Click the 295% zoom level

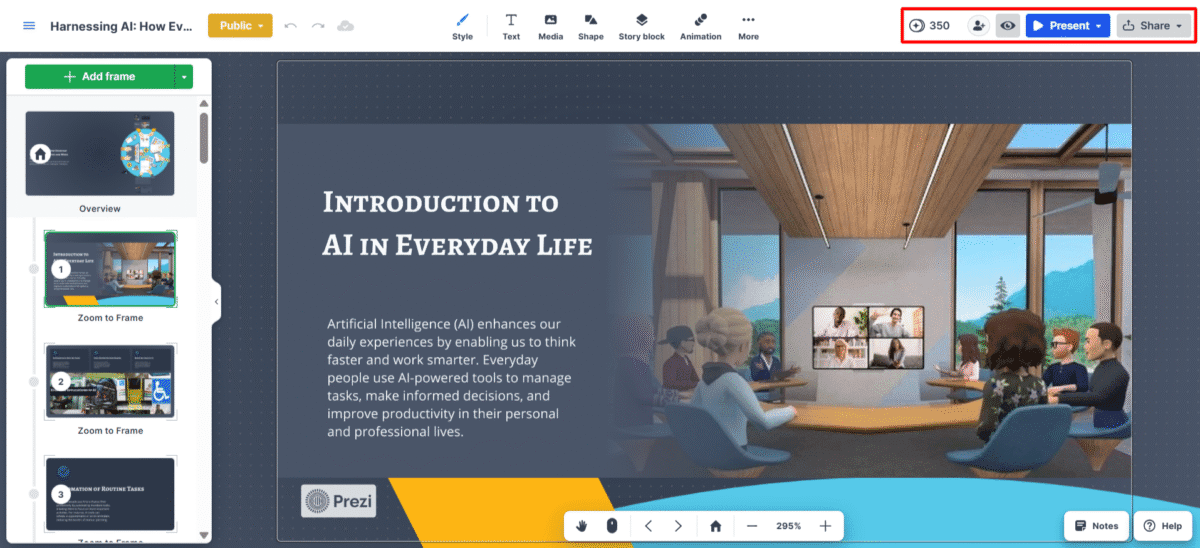(x=788, y=526)
